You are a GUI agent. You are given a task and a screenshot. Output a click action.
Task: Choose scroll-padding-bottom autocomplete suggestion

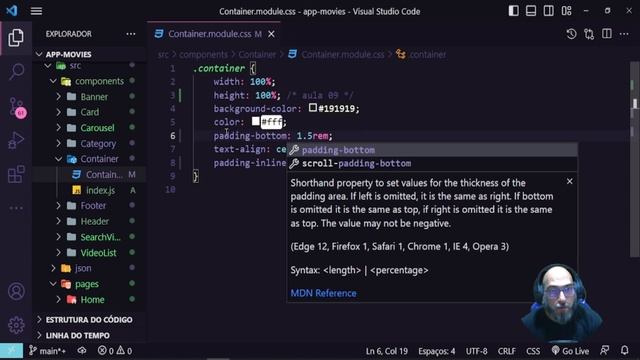432,163
